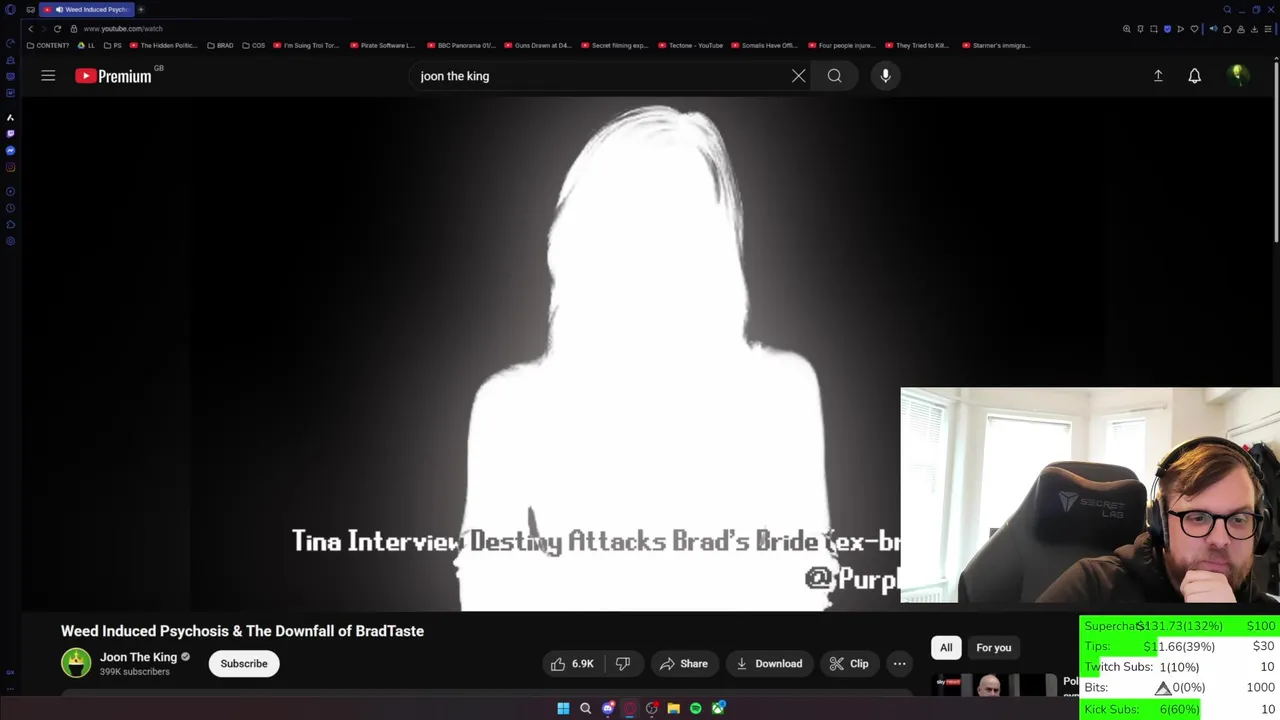Open Spotify from the taskbar
This screenshot has width=1280, height=720.
[696, 708]
